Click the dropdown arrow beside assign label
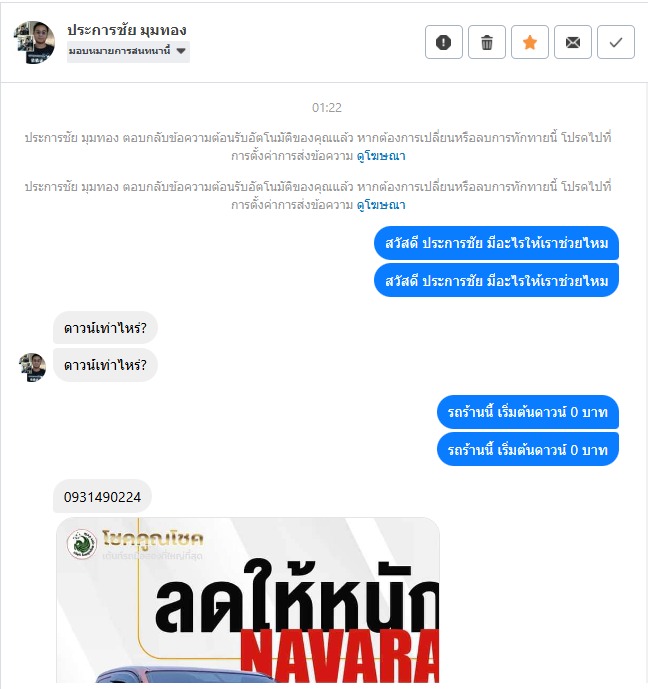 181,51
